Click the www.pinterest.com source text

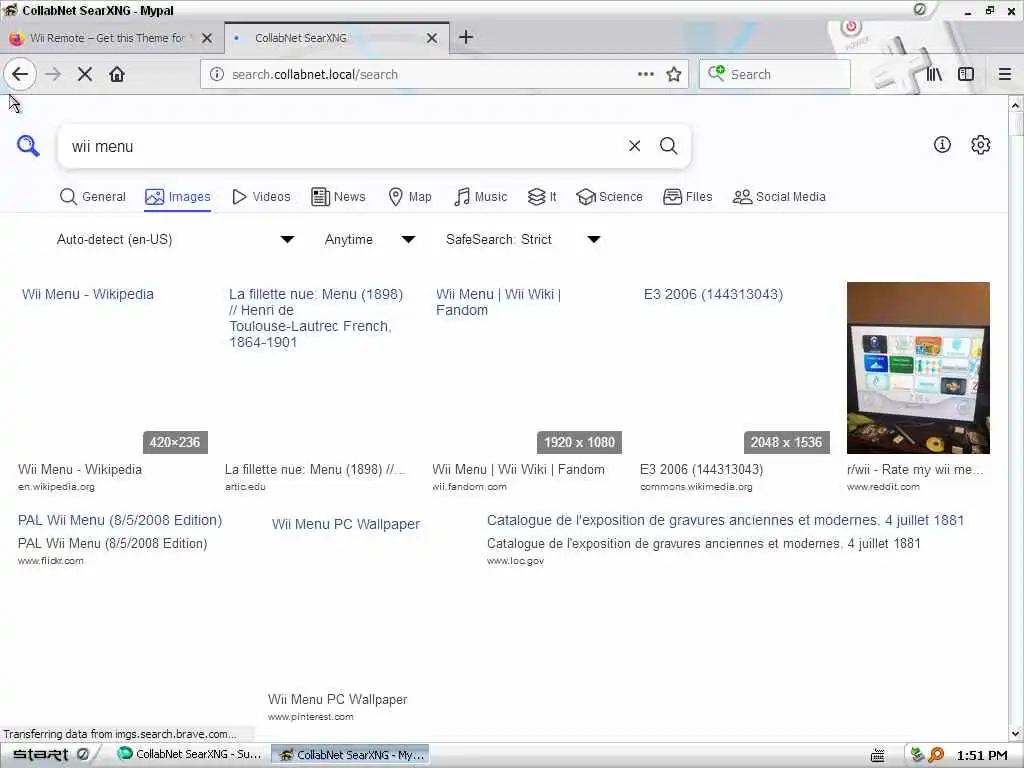(310, 716)
